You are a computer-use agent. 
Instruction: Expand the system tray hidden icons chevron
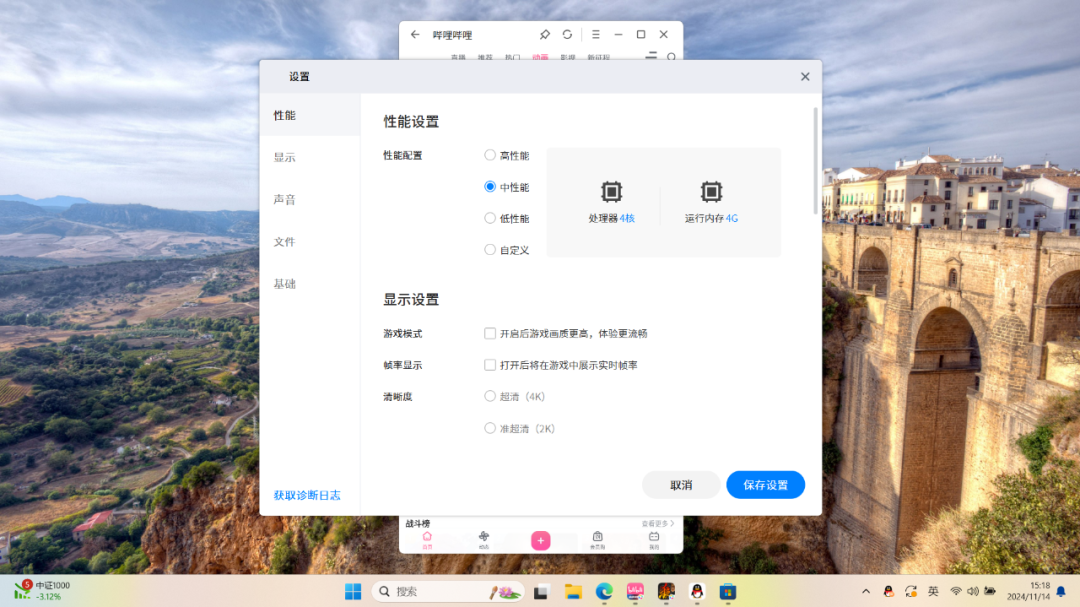point(866,591)
